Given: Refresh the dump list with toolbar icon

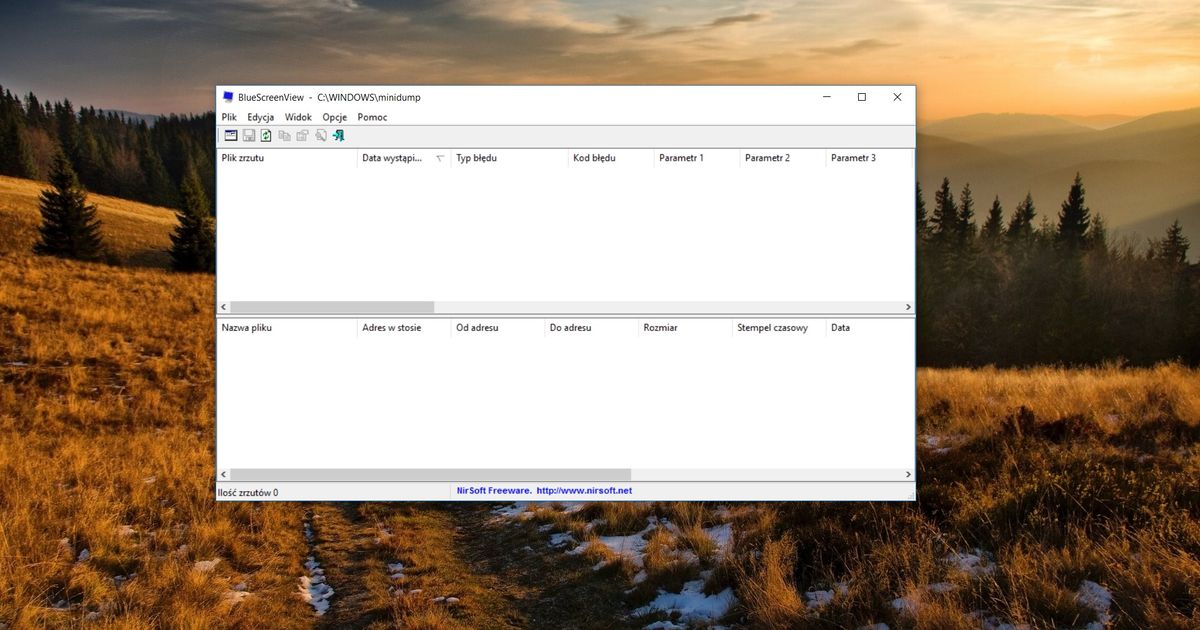Looking at the screenshot, I should [x=265, y=135].
